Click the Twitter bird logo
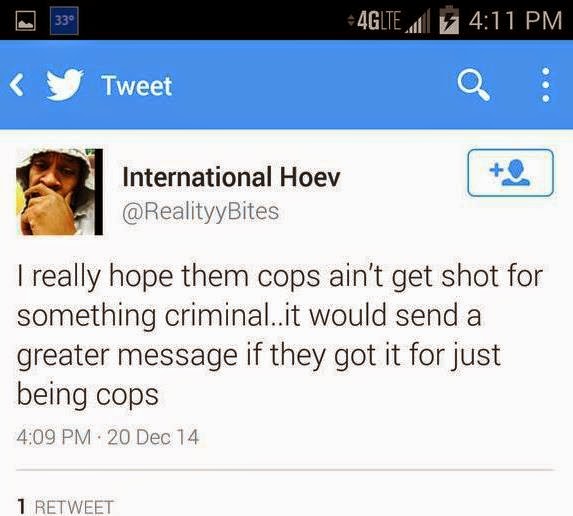The width and height of the screenshot is (573, 516). click(x=65, y=84)
